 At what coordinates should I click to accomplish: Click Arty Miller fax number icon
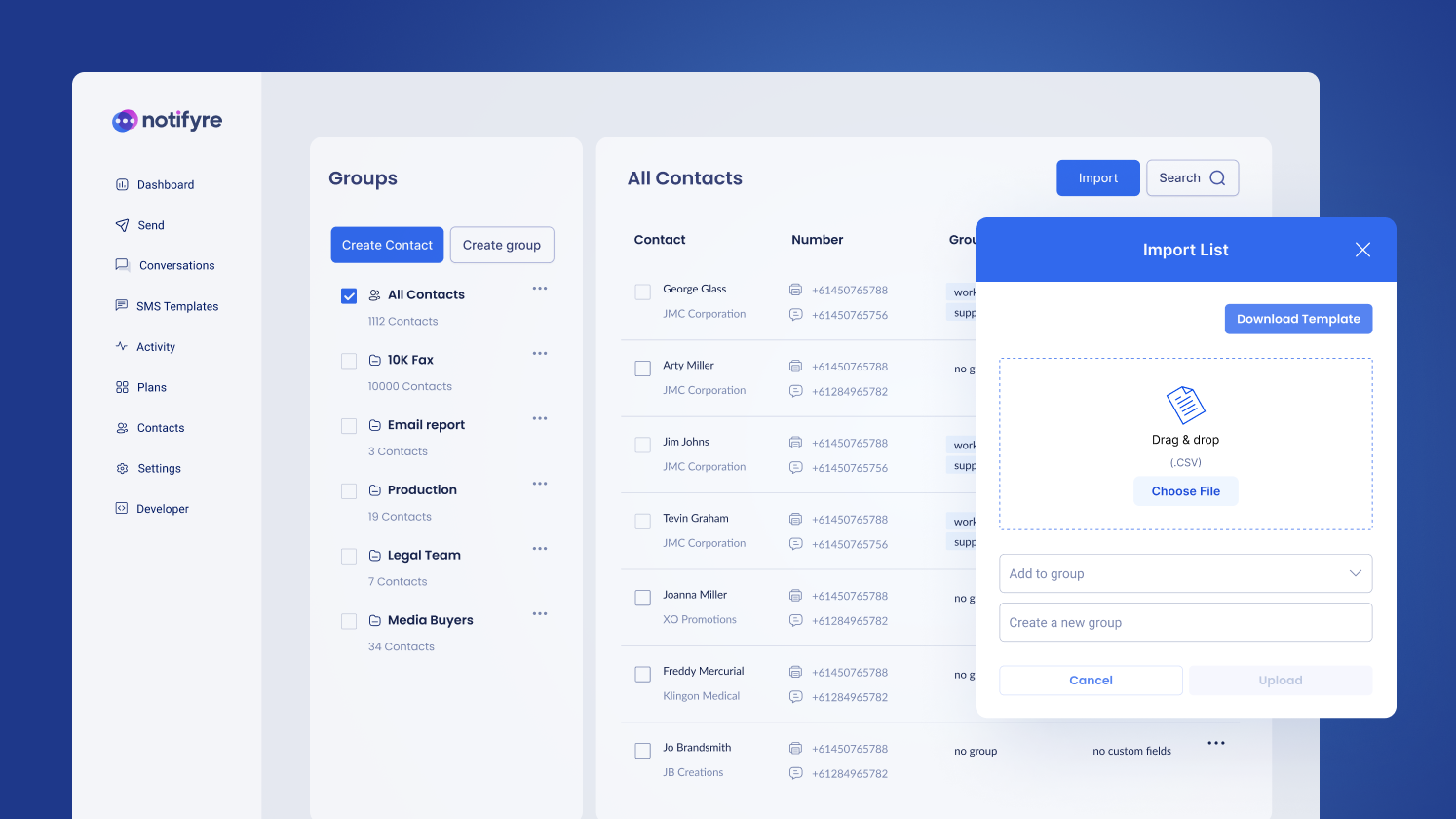[795, 367]
